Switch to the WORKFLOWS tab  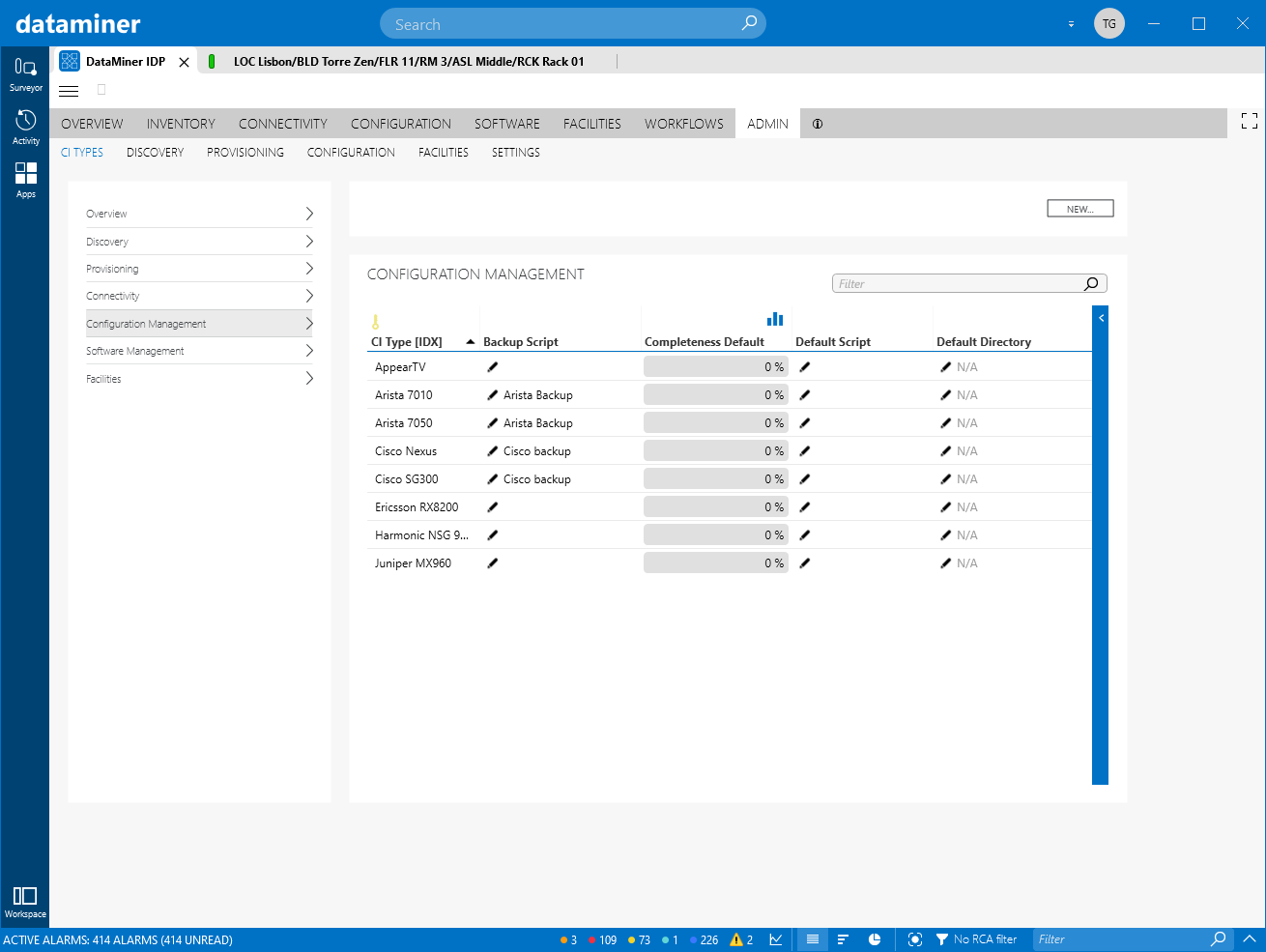[x=684, y=124]
